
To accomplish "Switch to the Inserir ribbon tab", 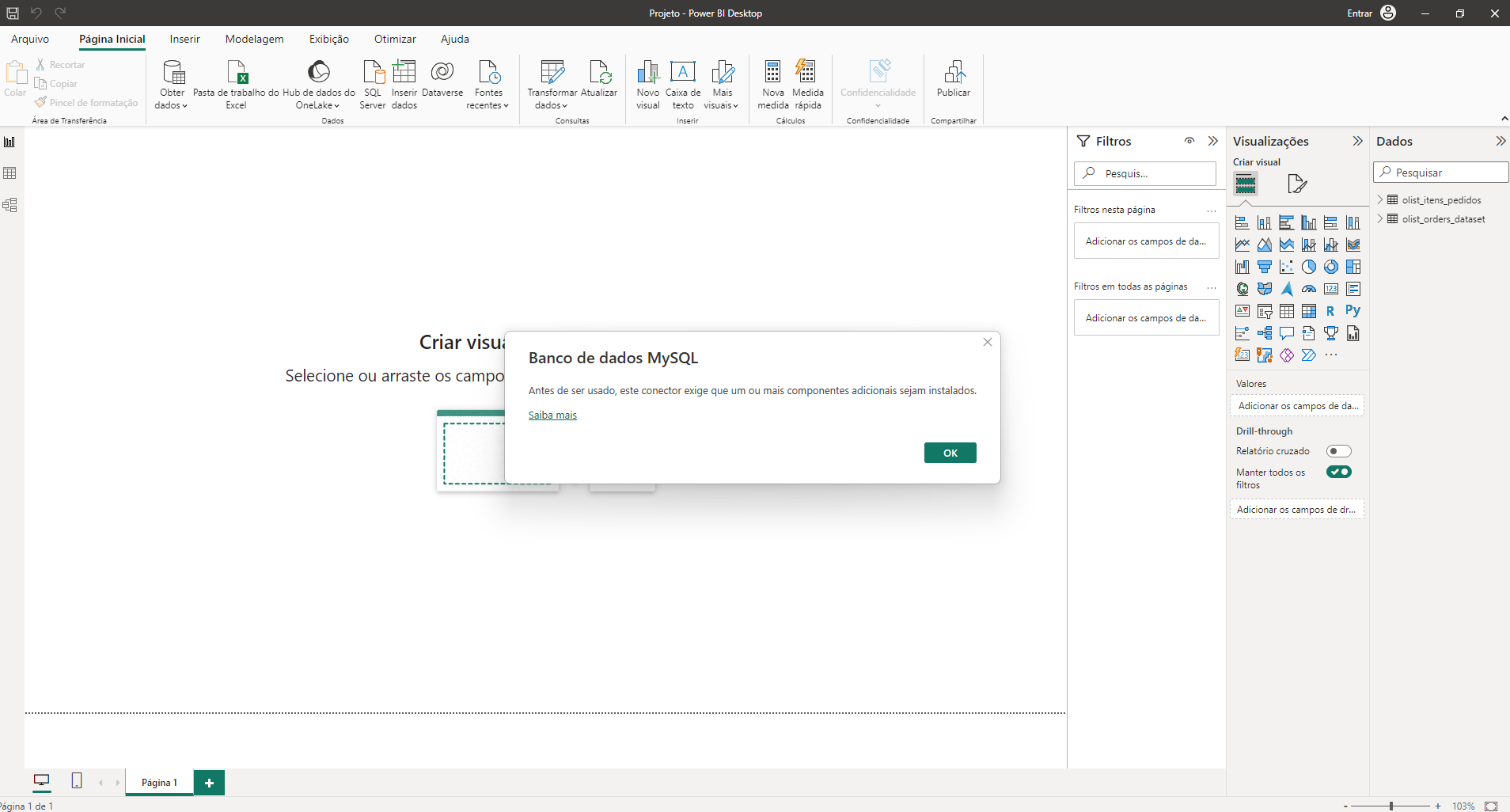I will coord(184,39).
